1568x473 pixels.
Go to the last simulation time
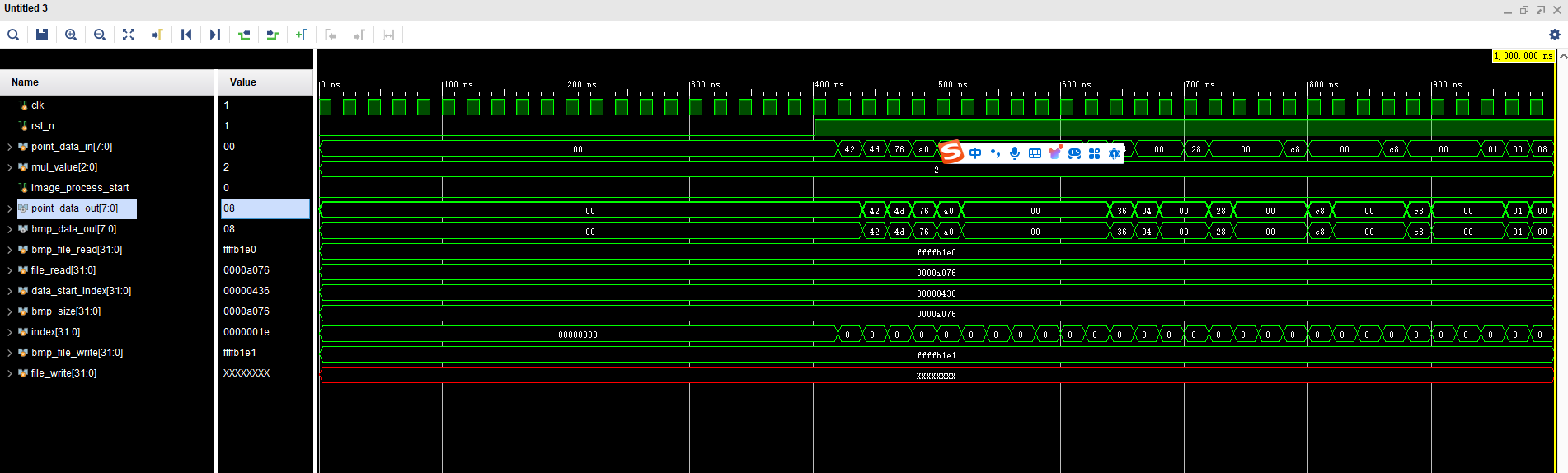click(x=215, y=35)
